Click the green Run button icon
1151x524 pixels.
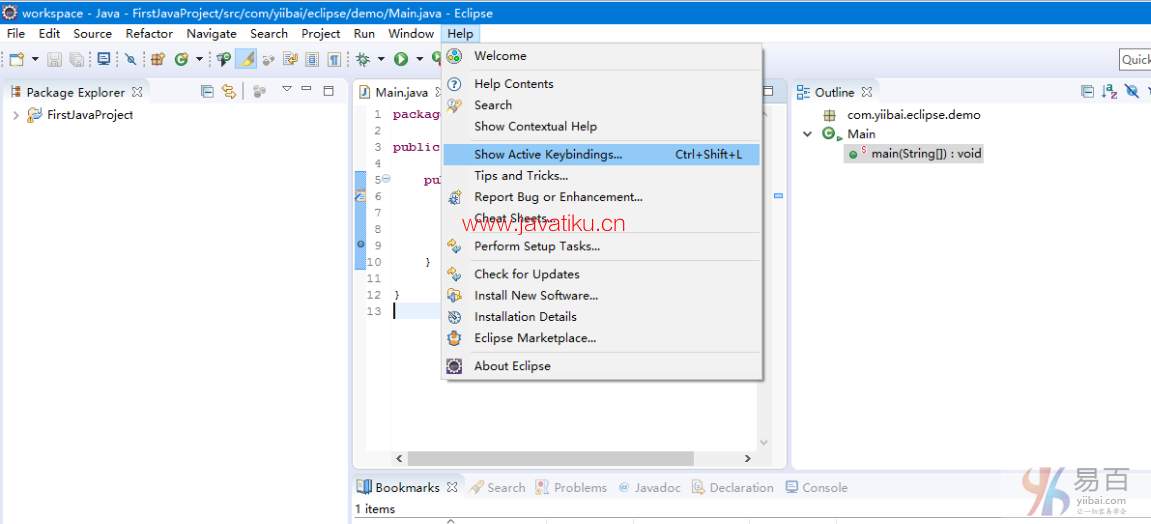[x=400, y=60]
